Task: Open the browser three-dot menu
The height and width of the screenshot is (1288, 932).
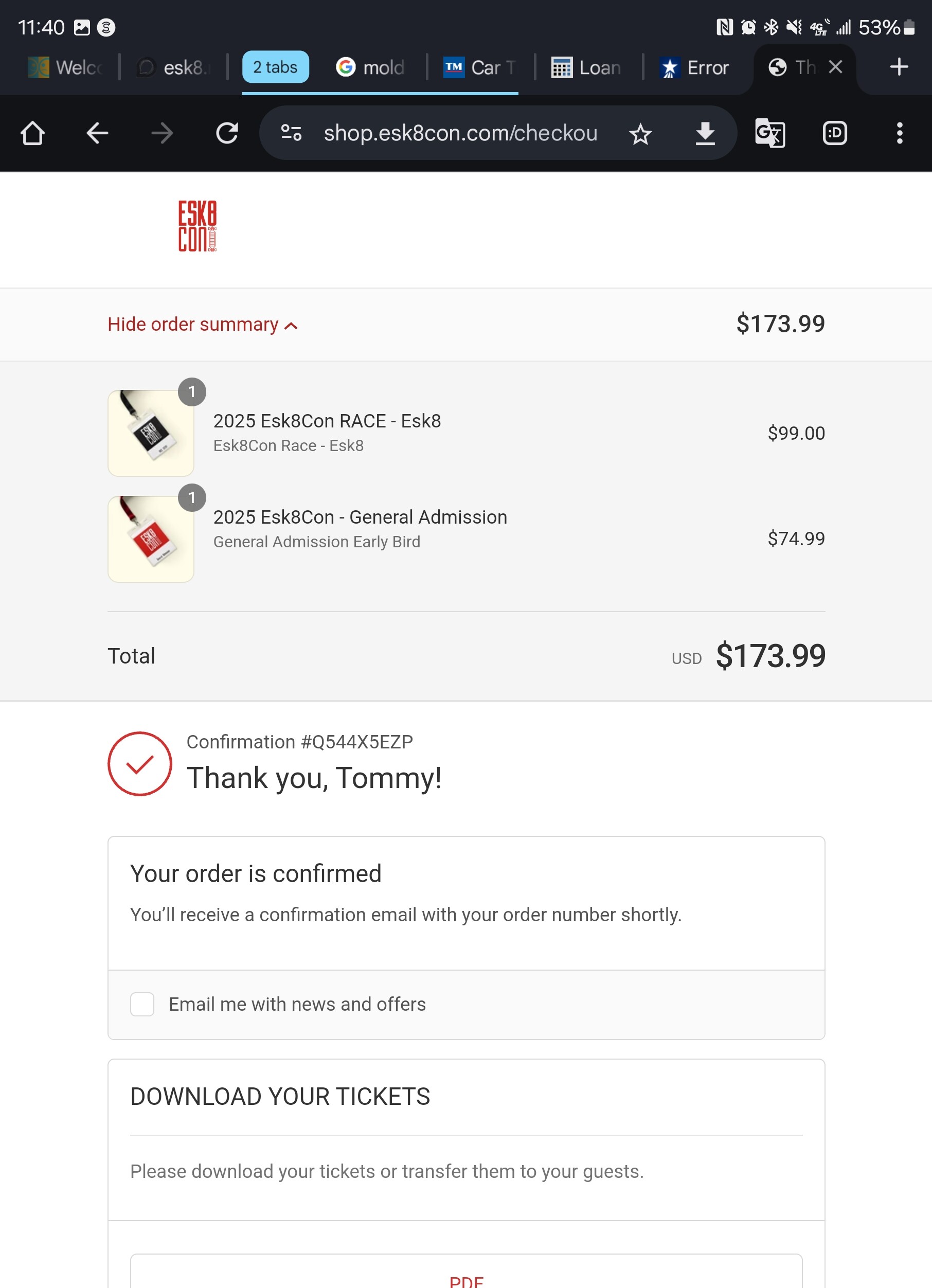Action: click(x=899, y=133)
